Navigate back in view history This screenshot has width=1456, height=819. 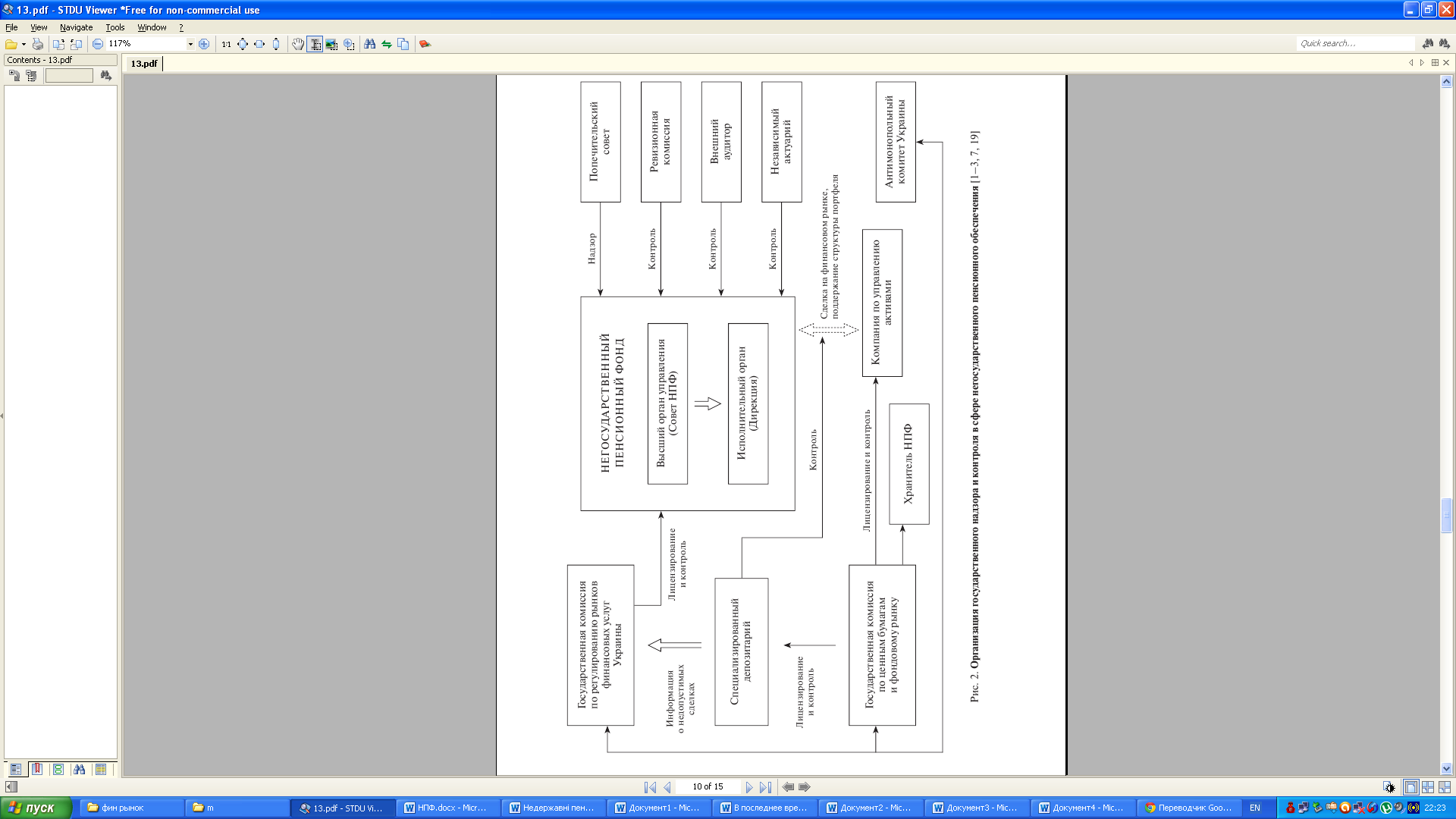[x=789, y=787]
